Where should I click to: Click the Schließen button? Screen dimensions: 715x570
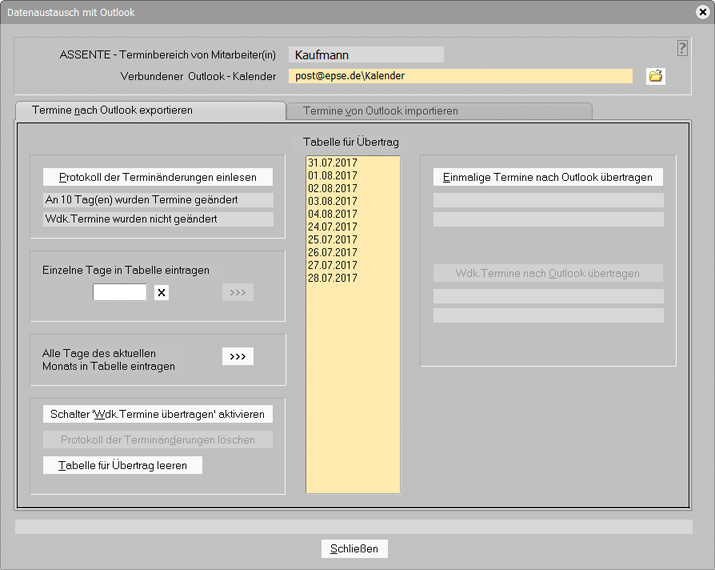[354, 549]
